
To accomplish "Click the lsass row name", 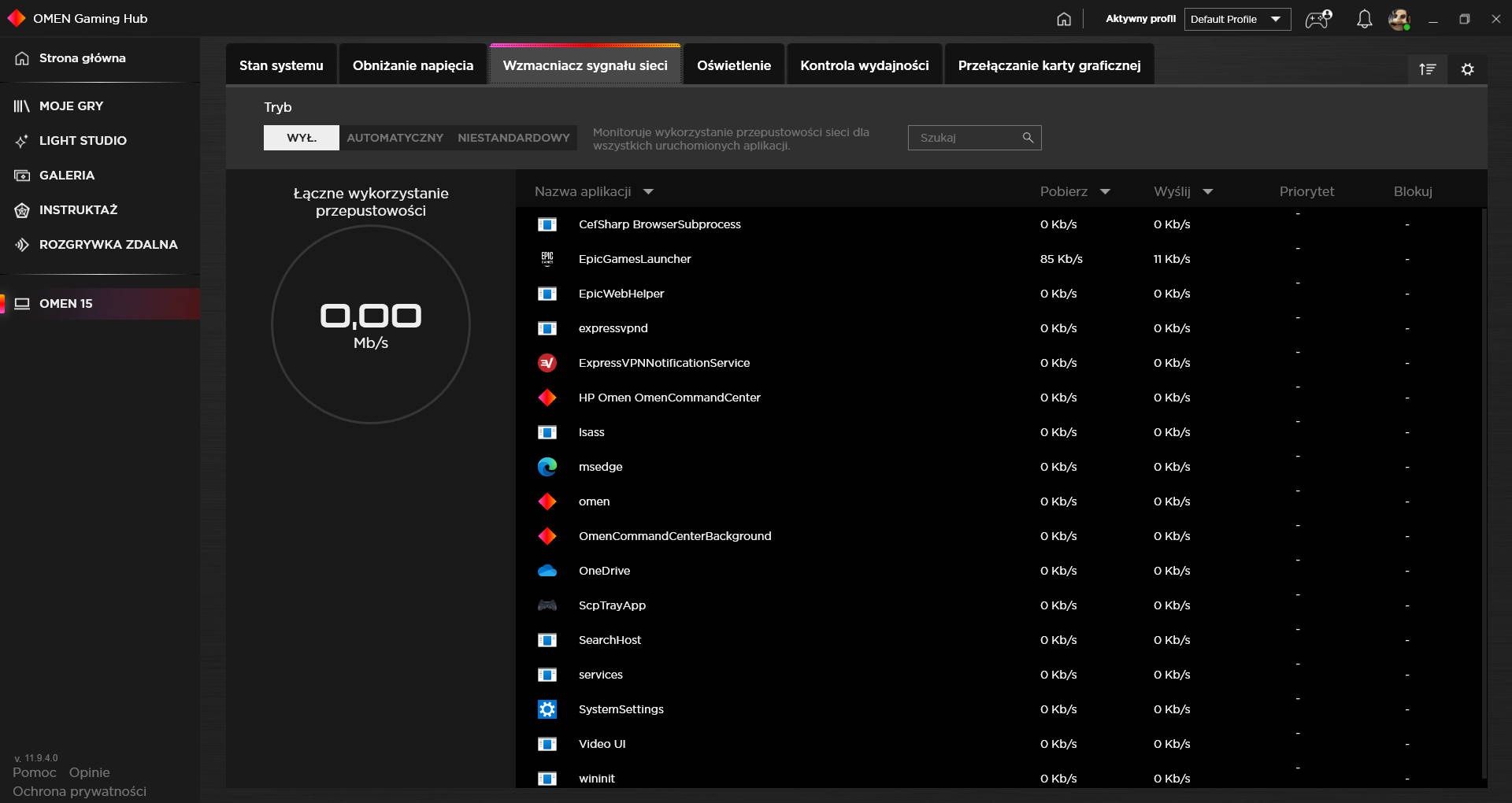I will (591, 432).
